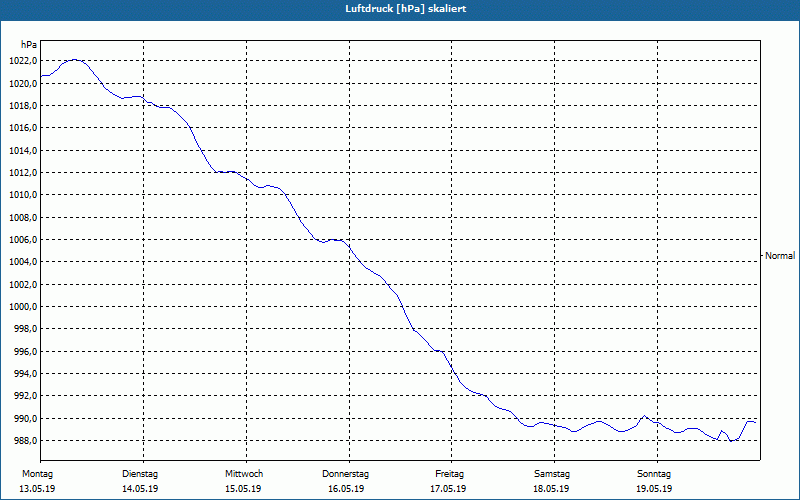Select the 994,0 axis label
The image size is (800, 500).
[x=26, y=374]
